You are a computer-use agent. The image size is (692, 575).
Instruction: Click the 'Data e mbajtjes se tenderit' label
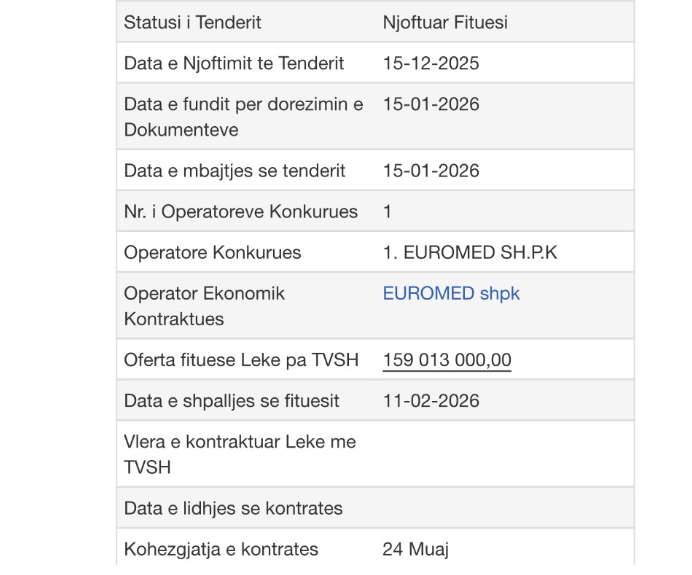click(x=234, y=171)
